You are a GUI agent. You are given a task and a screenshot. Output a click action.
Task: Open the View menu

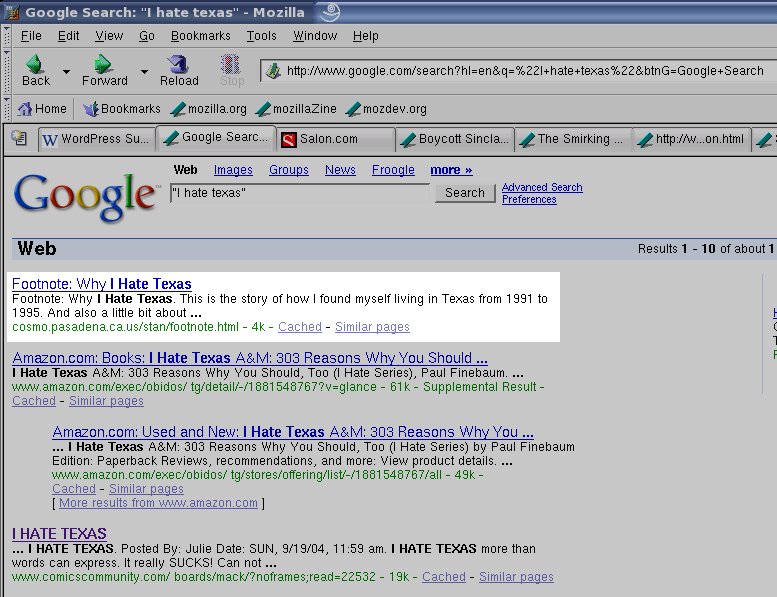109,36
